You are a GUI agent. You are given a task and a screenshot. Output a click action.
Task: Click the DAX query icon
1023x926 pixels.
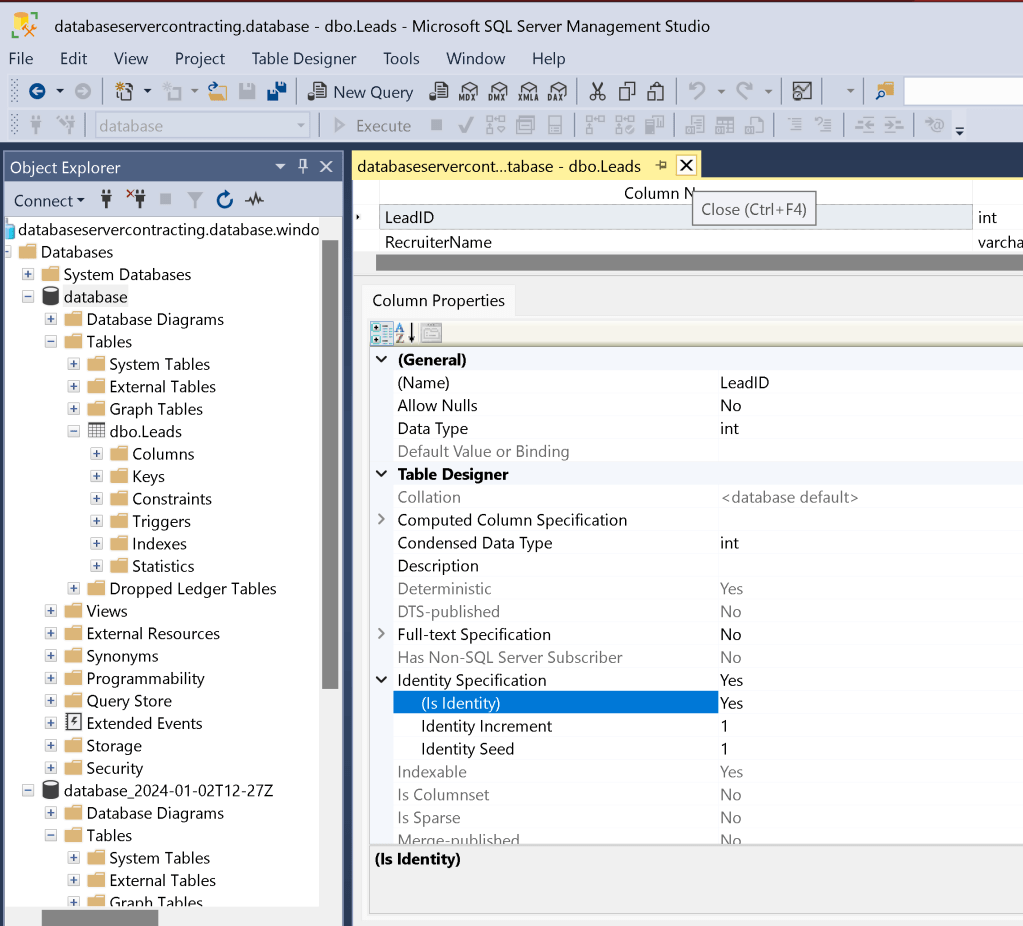(x=558, y=92)
